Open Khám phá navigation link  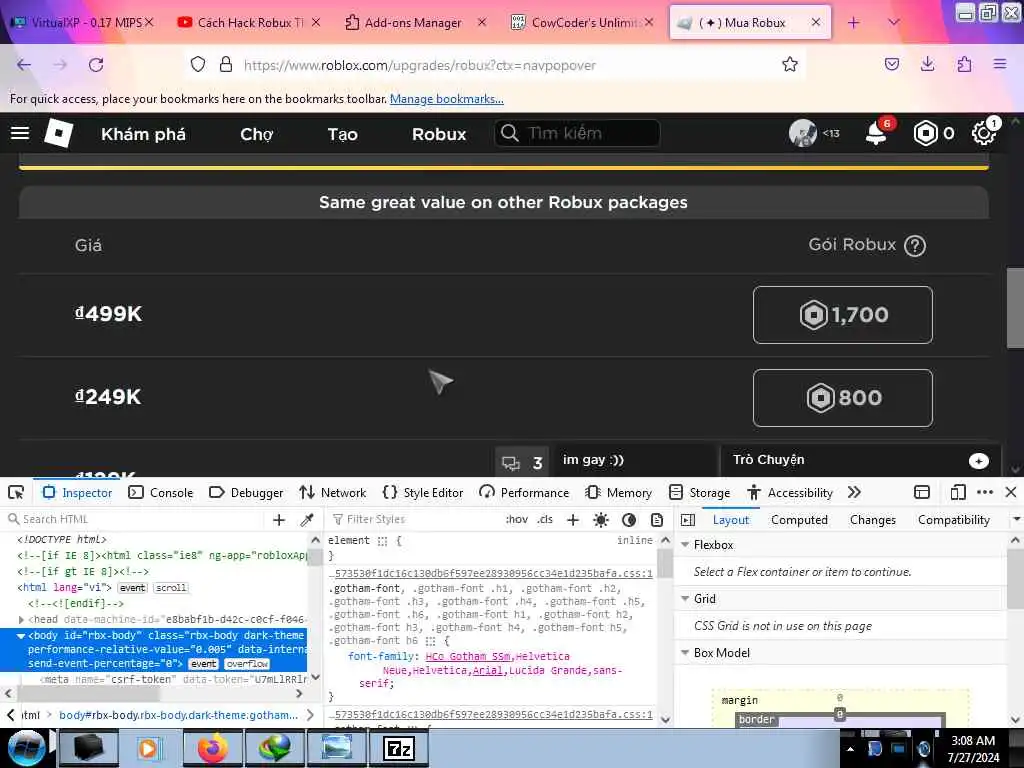pyautogui.click(x=143, y=135)
